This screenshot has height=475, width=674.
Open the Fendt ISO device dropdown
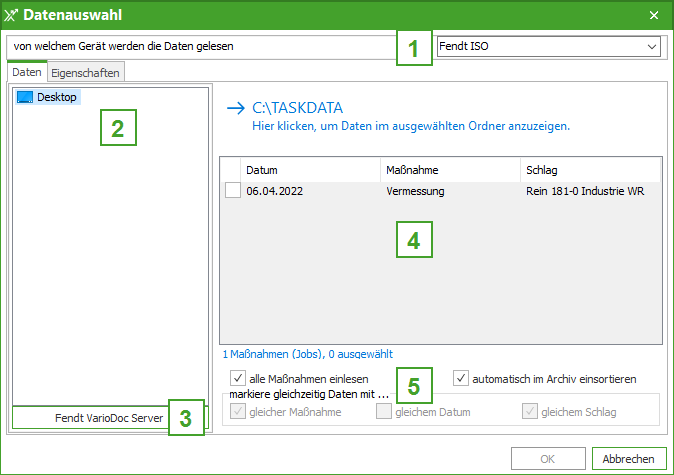click(652, 46)
